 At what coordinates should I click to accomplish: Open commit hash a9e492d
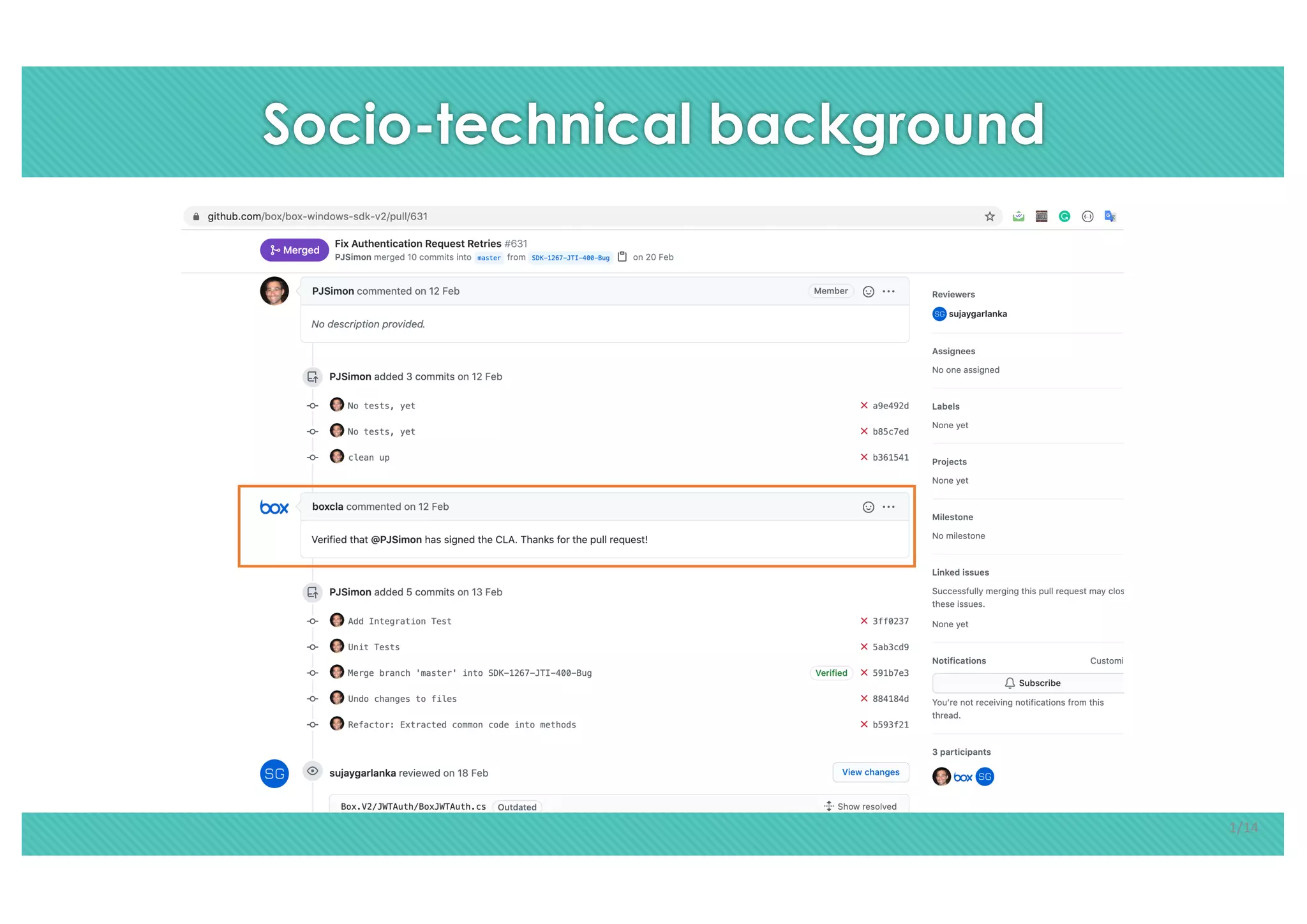click(890, 406)
